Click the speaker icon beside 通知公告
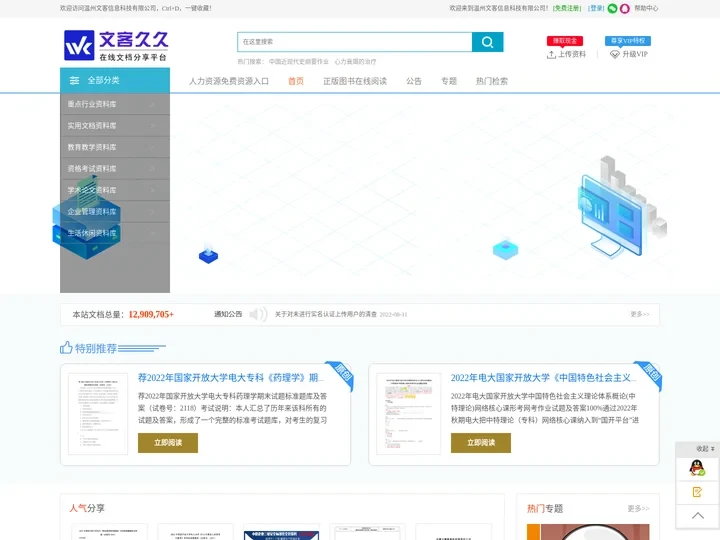The height and width of the screenshot is (540, 720). [258, 315]
